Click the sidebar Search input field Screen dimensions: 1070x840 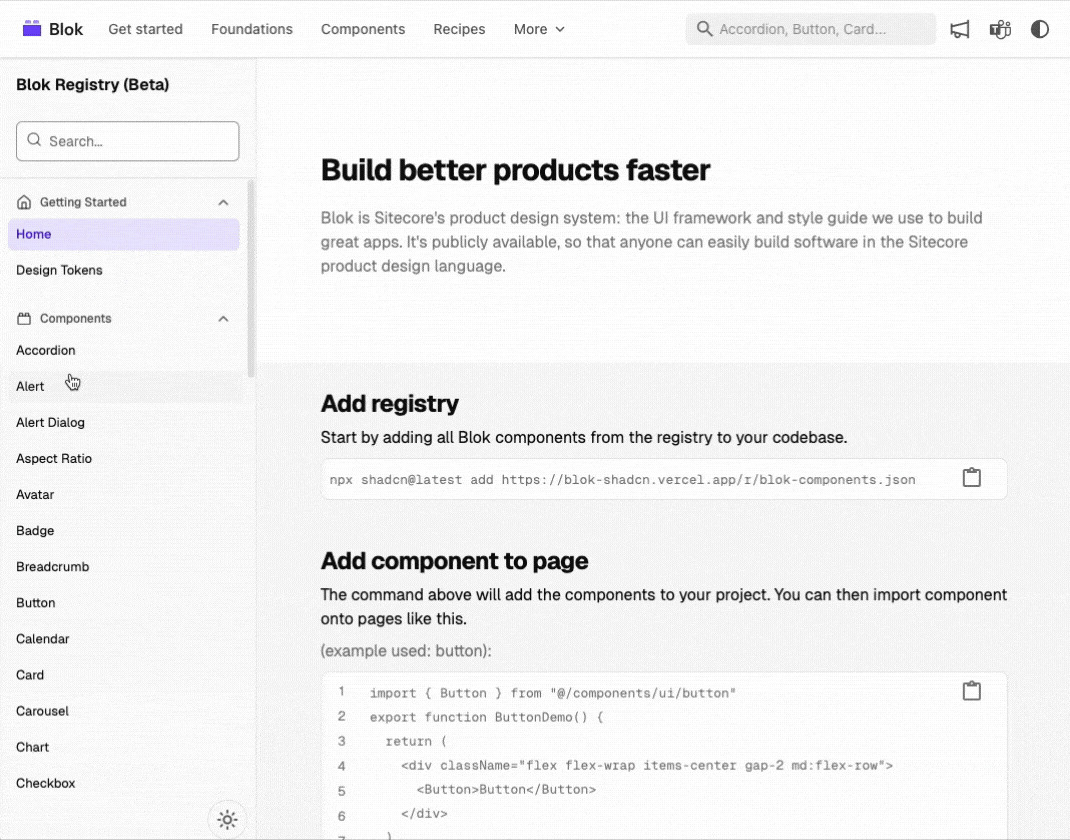click(127, 141)
